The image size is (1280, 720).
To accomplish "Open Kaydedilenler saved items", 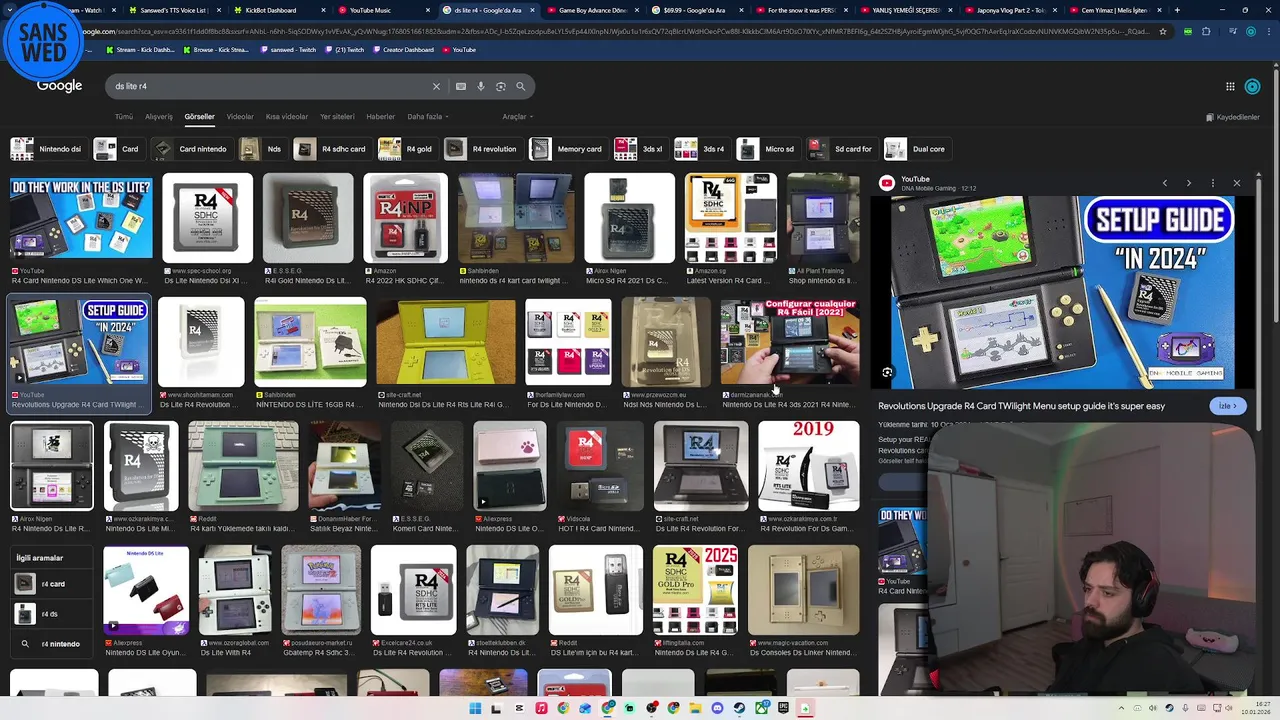I will (x=1233, y=117).
